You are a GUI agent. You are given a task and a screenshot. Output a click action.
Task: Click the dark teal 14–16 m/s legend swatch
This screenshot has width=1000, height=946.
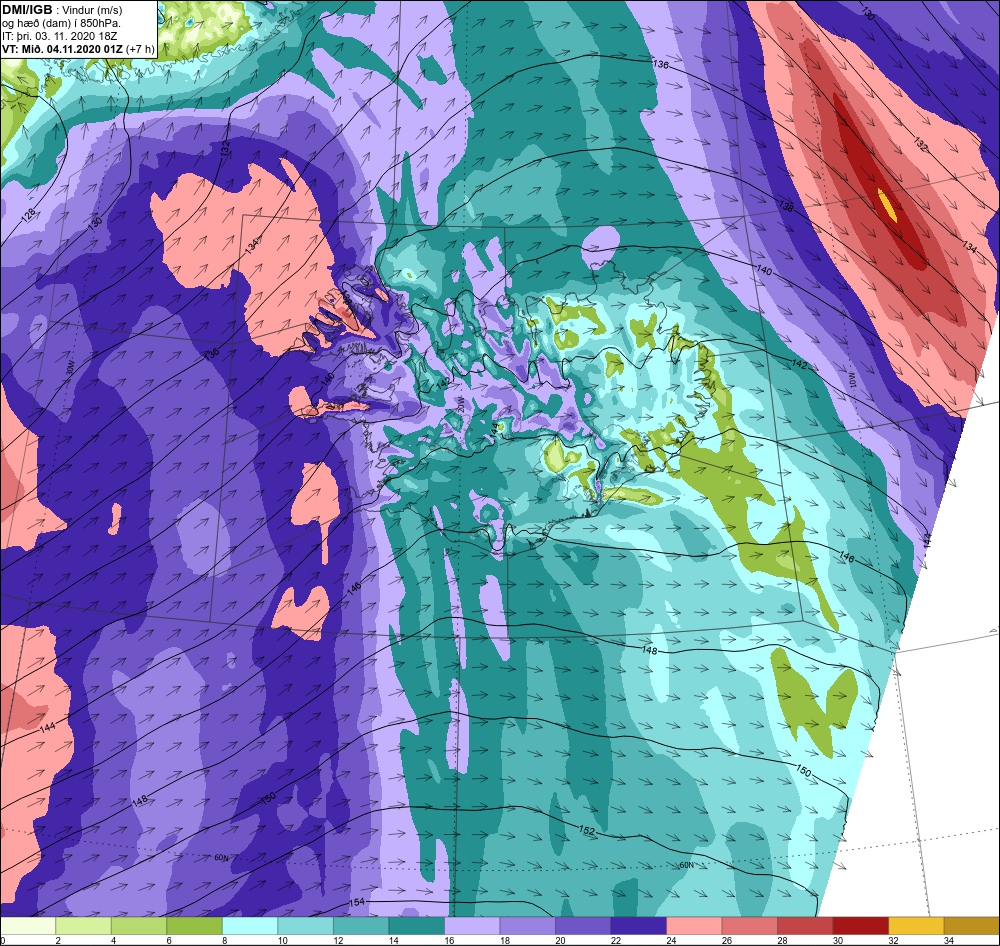tap(416, 926)
